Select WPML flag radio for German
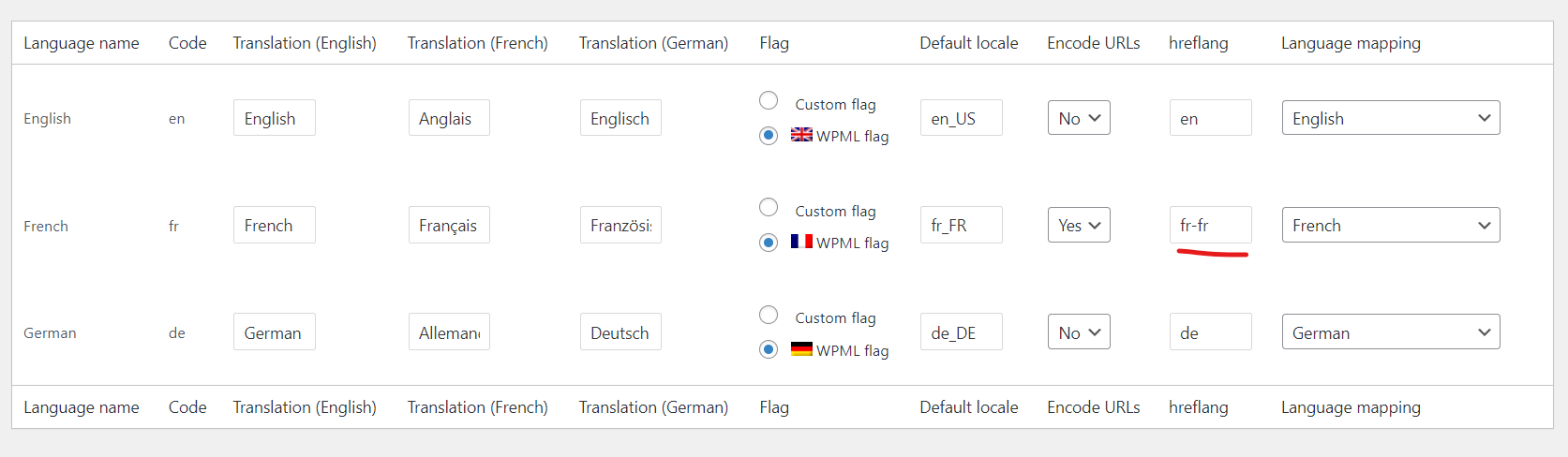The width and height of the screenshot is (1568, 457). tap(769, 349)
